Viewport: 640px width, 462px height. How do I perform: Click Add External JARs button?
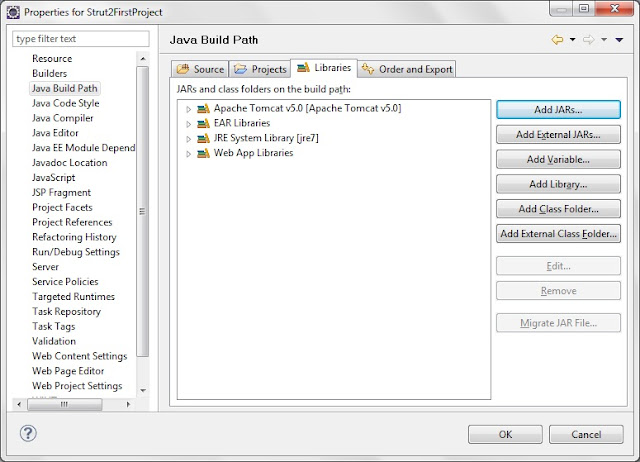coord(558,134)
